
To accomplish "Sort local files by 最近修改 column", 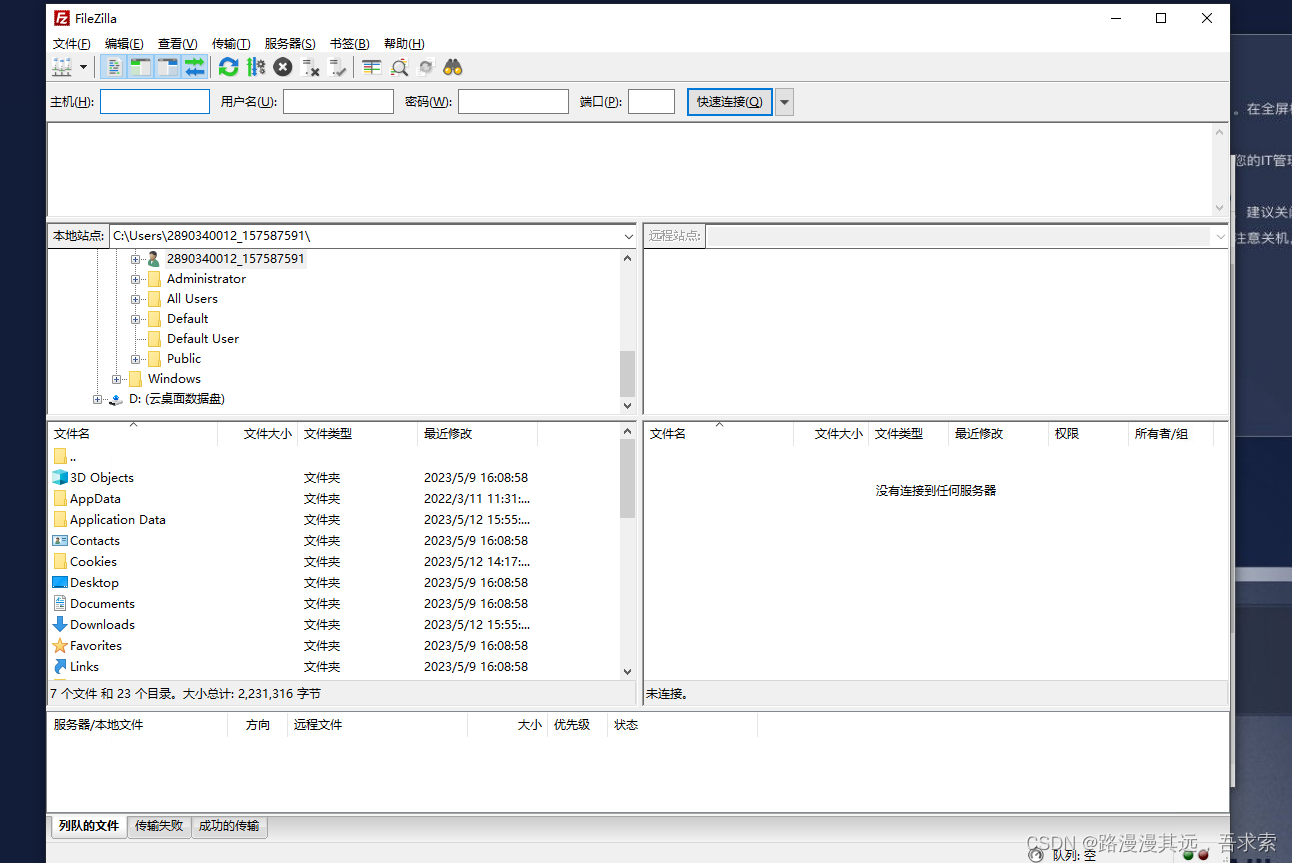I will point(477,434).
